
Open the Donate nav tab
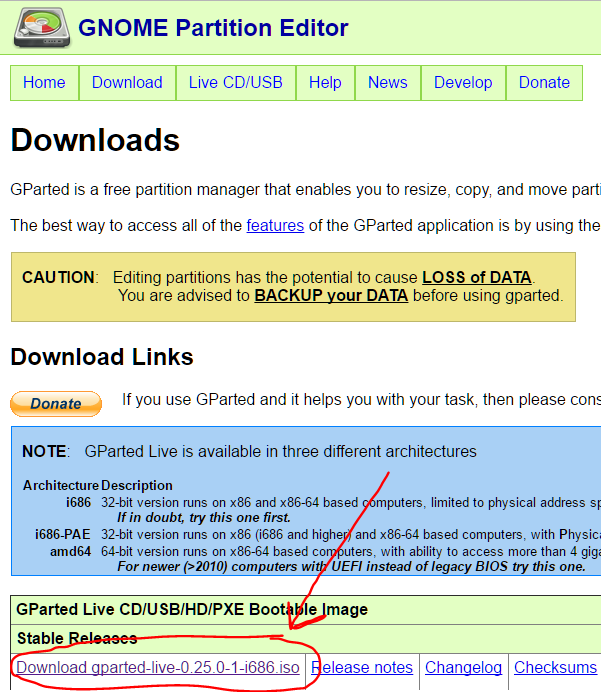(x=544, y=83)
